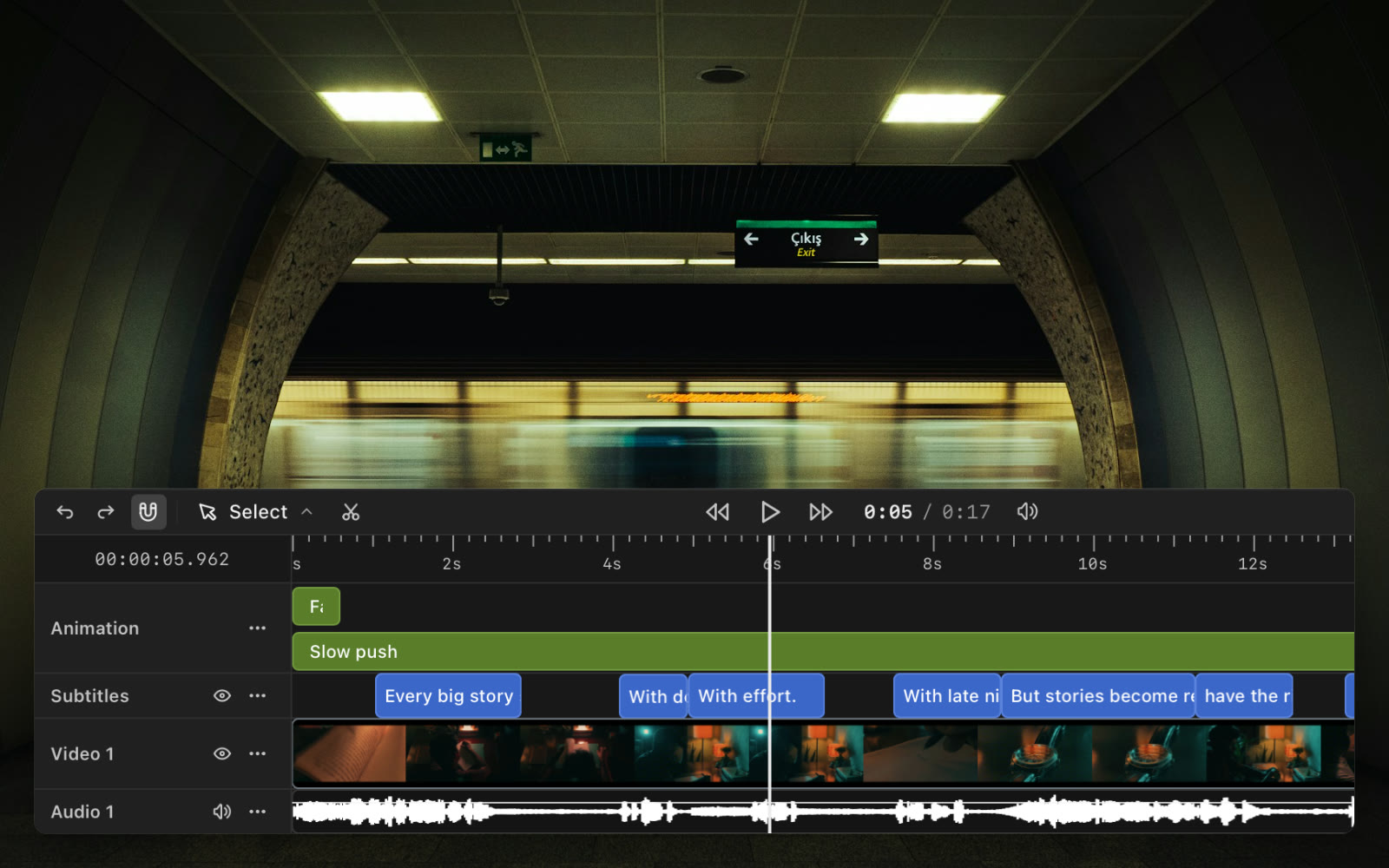Click the 4s mark on the timeline ruler
Image resolution: width=1389 pixels, height=868 pixels.
point(612,564)
